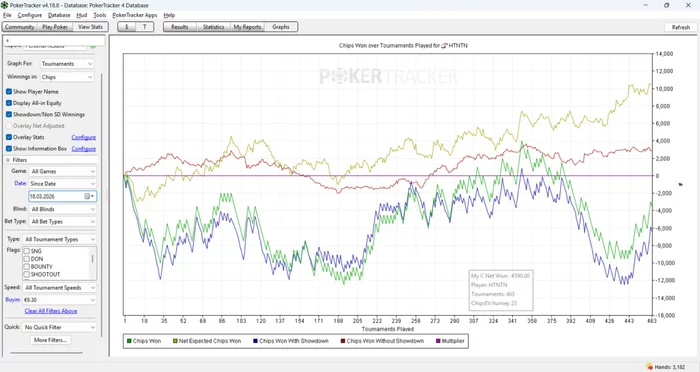Switch to cash games with $ button
This screenshot has height=372, width=700.
(x=127, y=27)
